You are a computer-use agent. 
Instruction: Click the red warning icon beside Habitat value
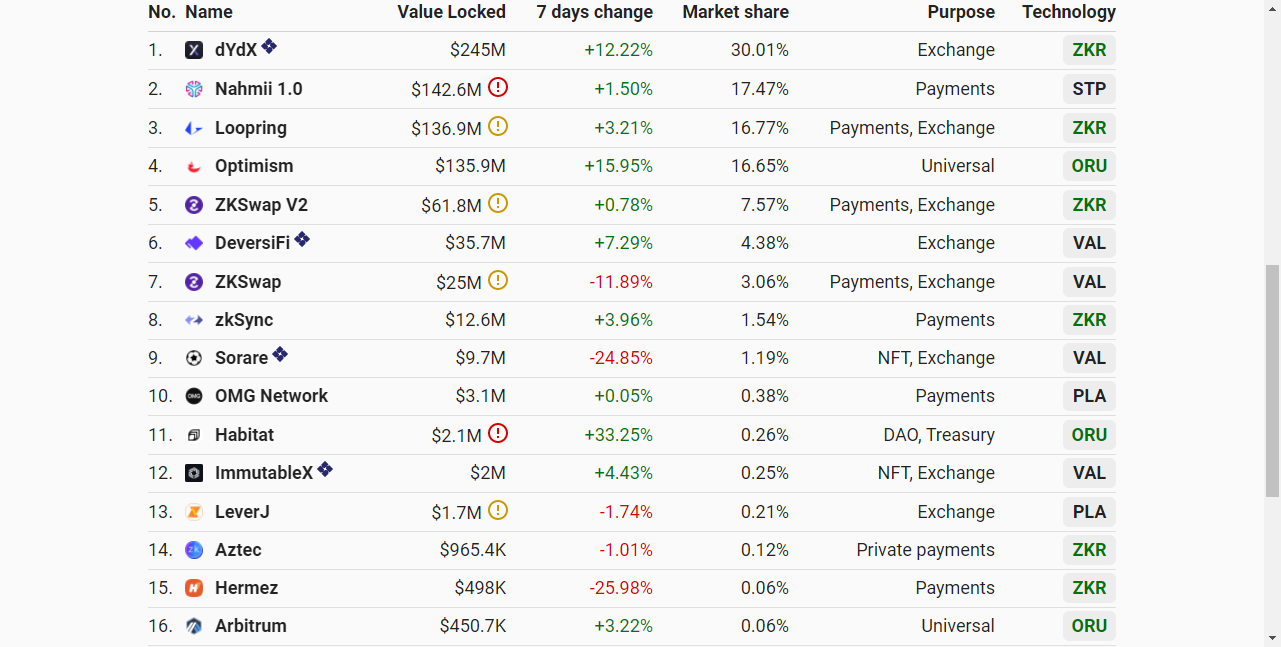click(x=498, y=434)
